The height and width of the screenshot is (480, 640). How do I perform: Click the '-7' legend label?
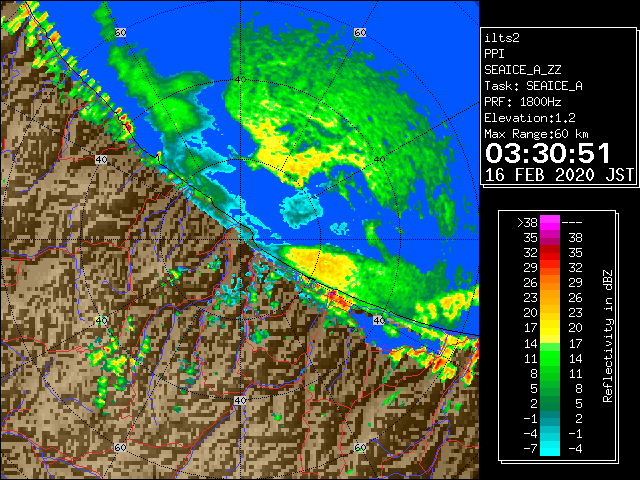point(530,449)
